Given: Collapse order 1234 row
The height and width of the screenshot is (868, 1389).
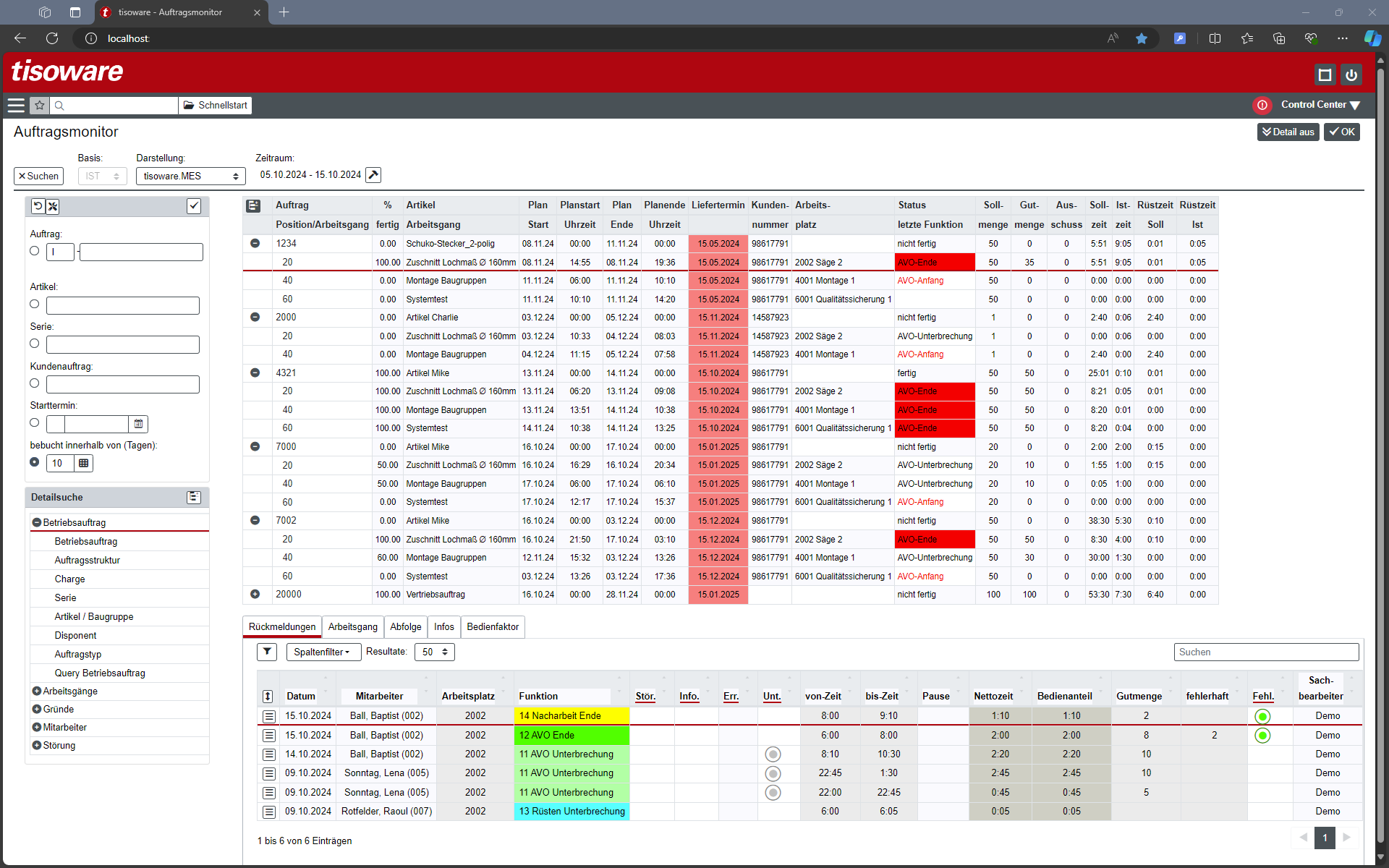Looking at the screenshot, I should tap(255, 244).
